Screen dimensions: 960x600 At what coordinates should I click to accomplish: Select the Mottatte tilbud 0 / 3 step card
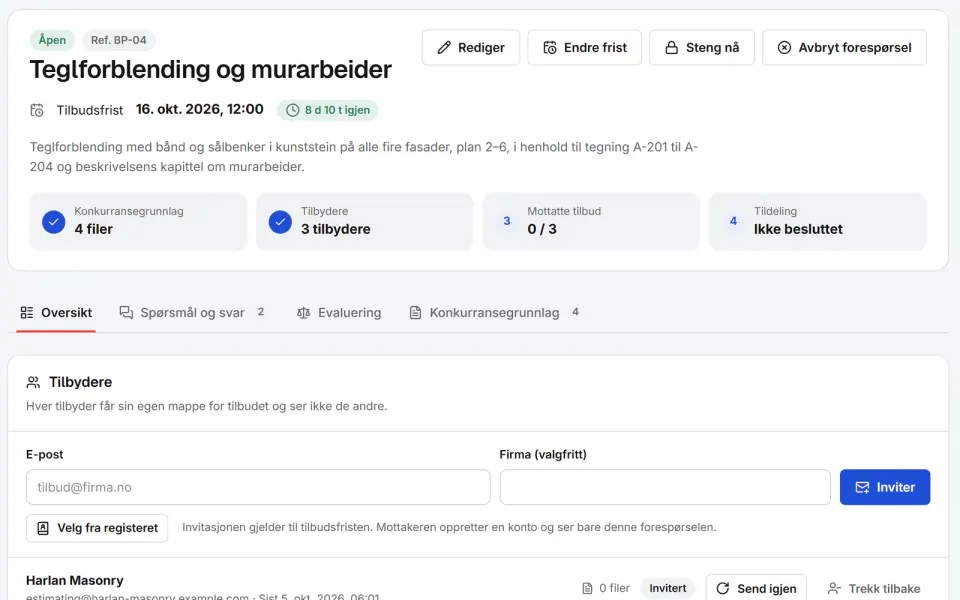point(591,222)
